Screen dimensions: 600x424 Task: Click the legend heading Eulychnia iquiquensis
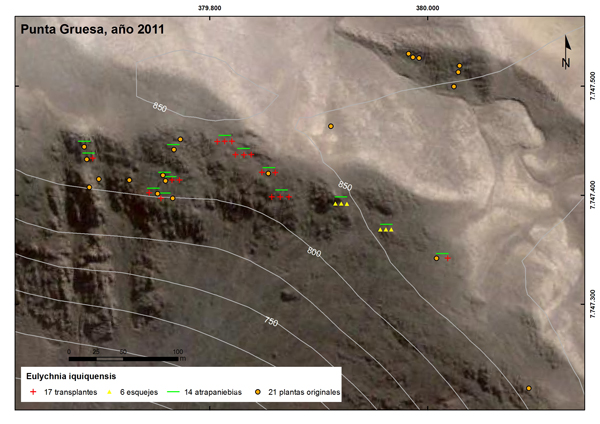coord(69,376)
